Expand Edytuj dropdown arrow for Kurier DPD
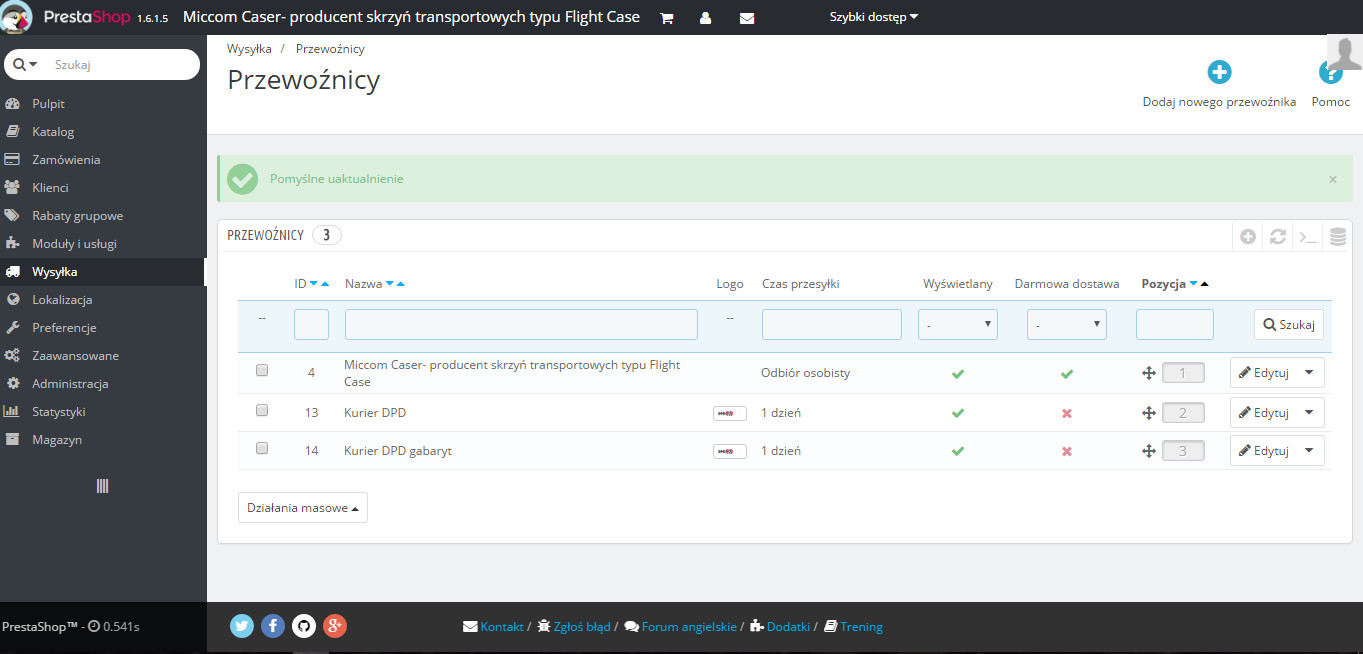1363x654 pixels. click(x=1310, y=413)
